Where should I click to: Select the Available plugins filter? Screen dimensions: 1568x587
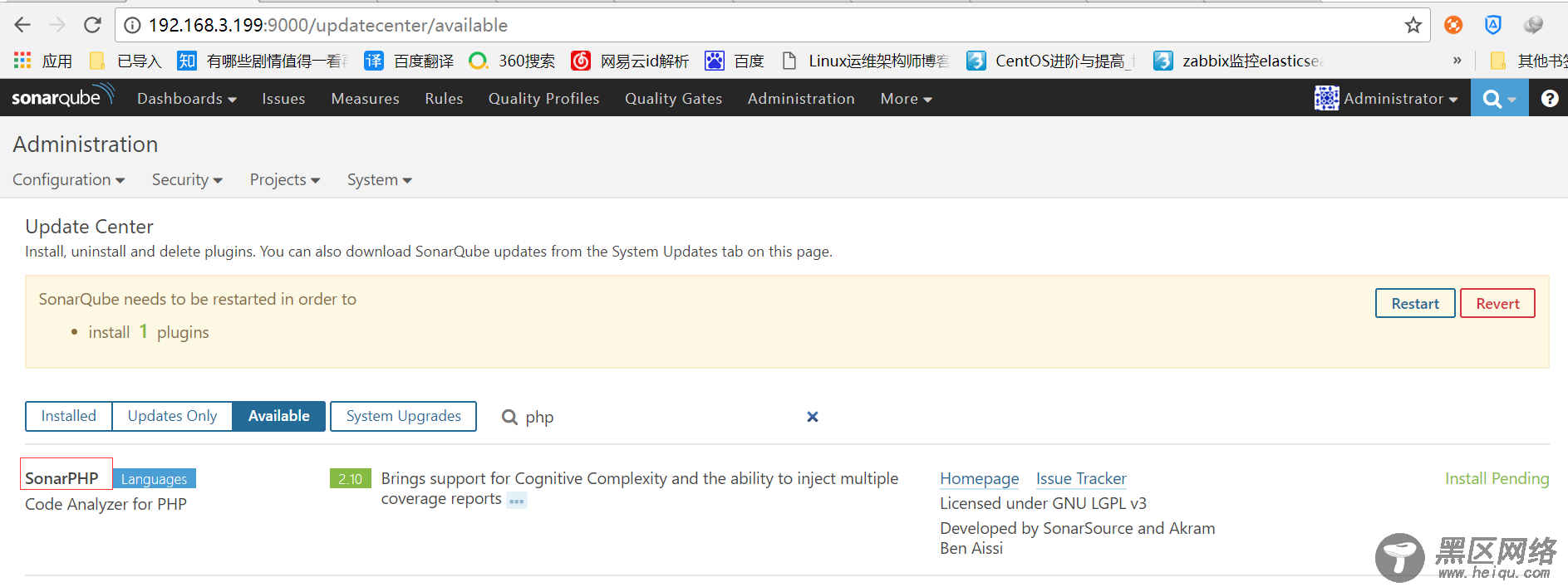279,416
